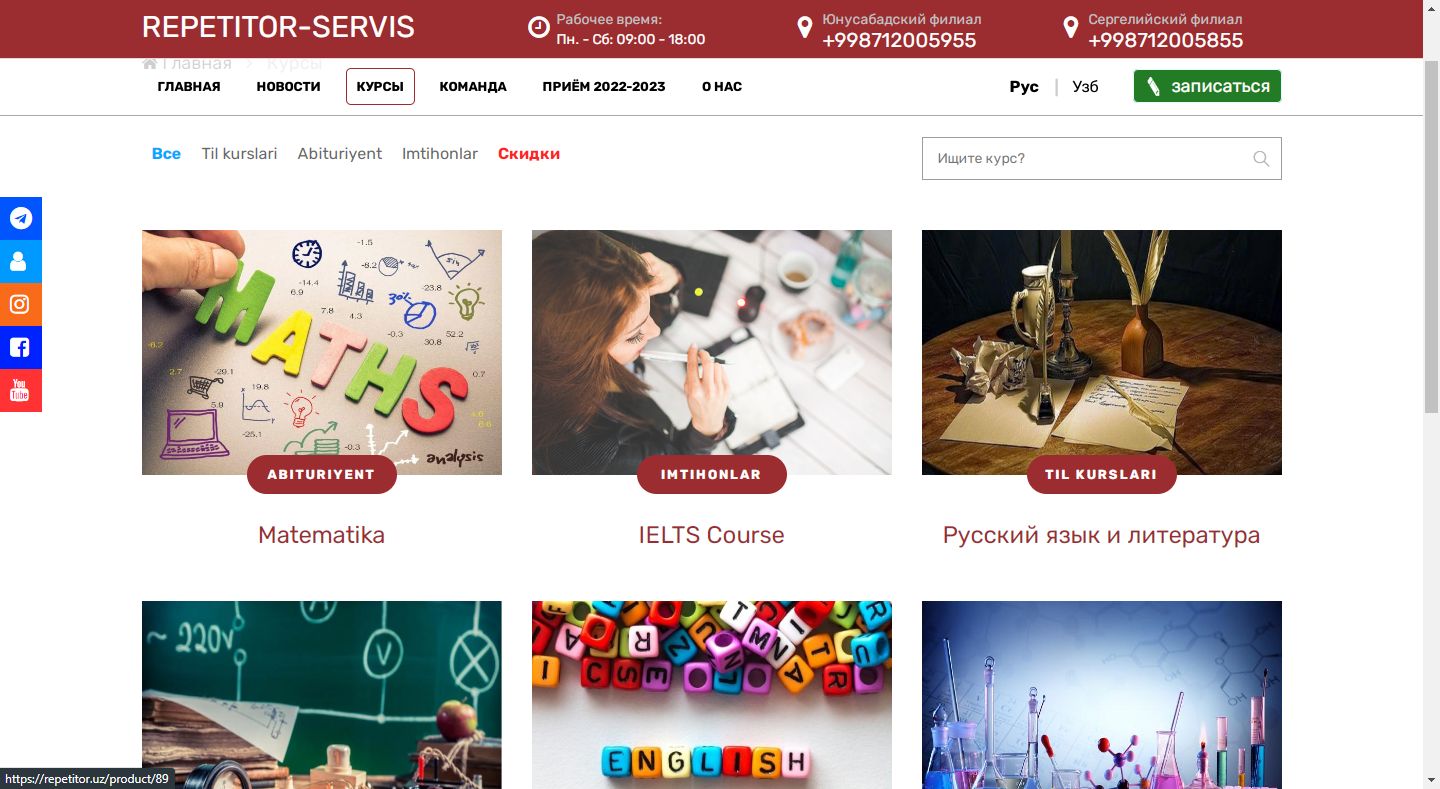Open the YouTube sidebar icon
The image size is (1440, 789).
[x=20, y=390]
